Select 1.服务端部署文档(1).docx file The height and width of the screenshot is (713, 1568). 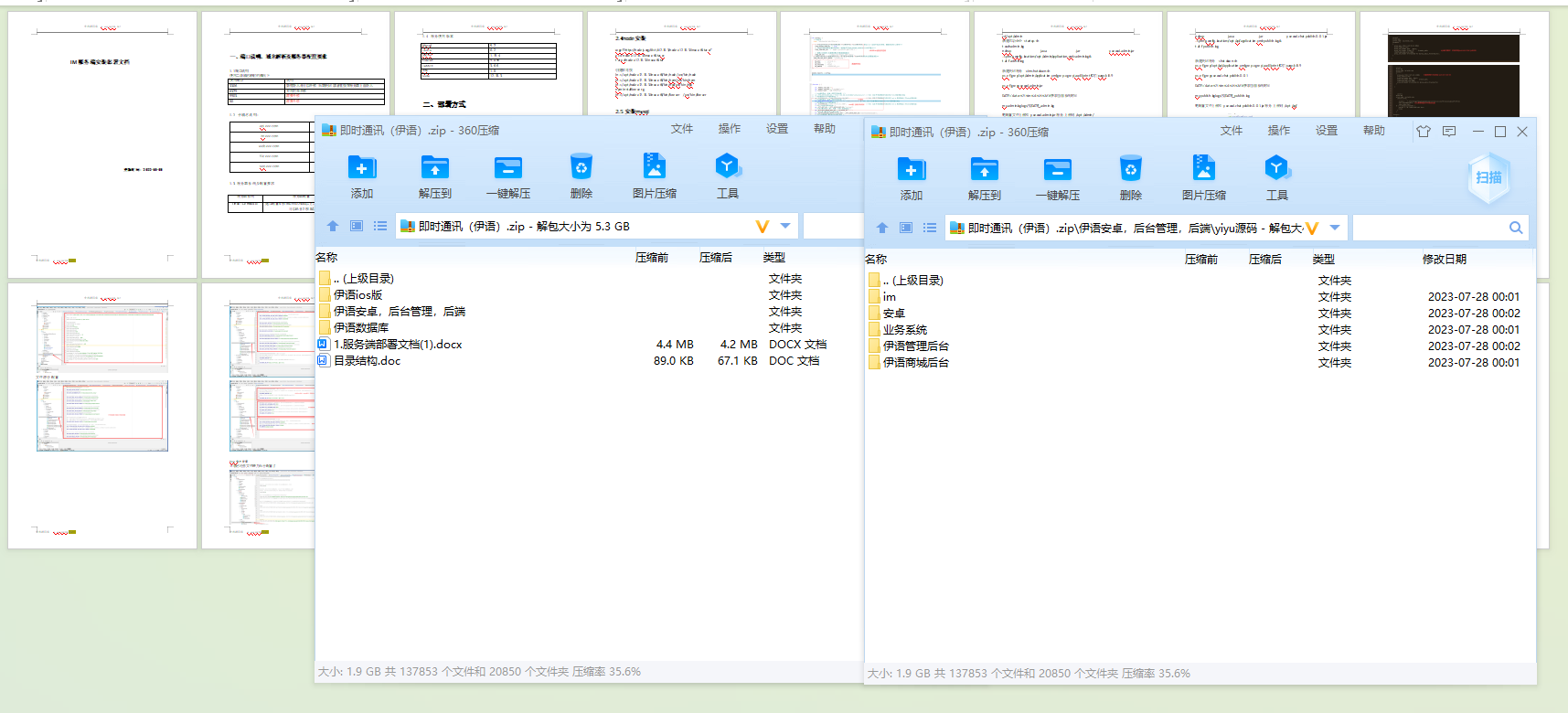398,345
